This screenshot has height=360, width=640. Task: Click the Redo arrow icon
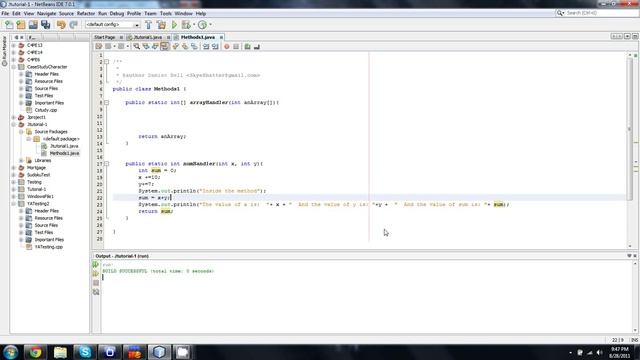point(73,25)
